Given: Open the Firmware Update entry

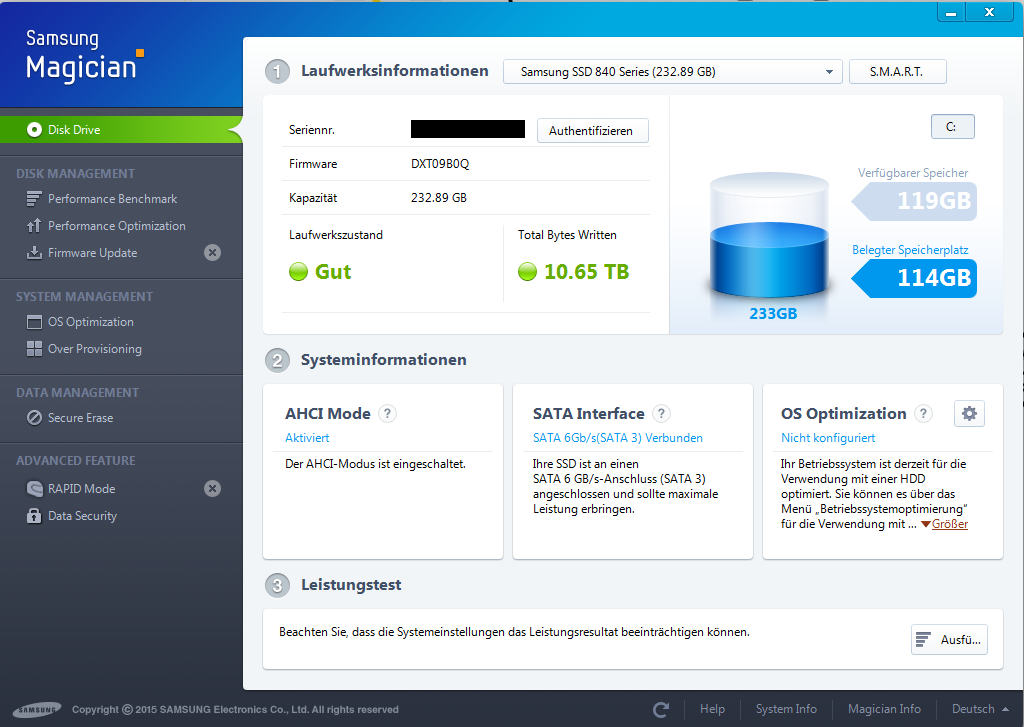Looking at the screenshot, I should [x=92, y=253].
